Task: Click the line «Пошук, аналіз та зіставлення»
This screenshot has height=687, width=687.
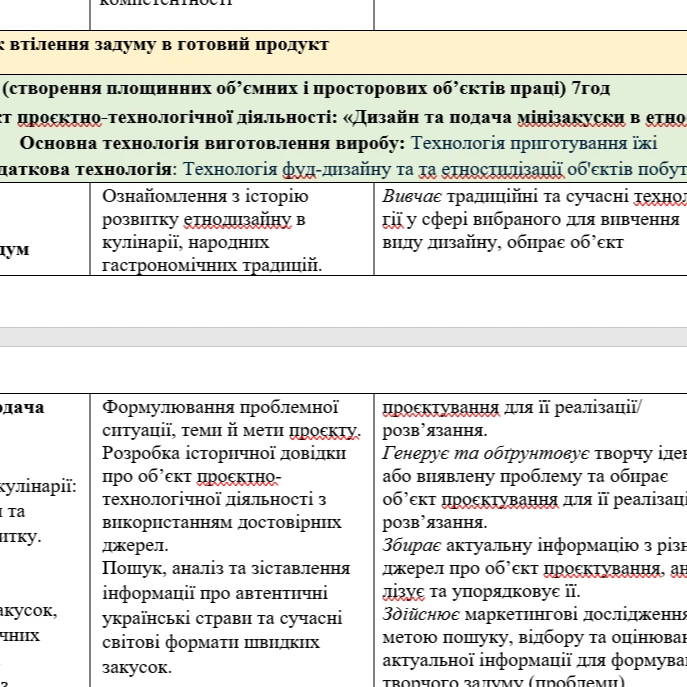Action: (226, 569)
